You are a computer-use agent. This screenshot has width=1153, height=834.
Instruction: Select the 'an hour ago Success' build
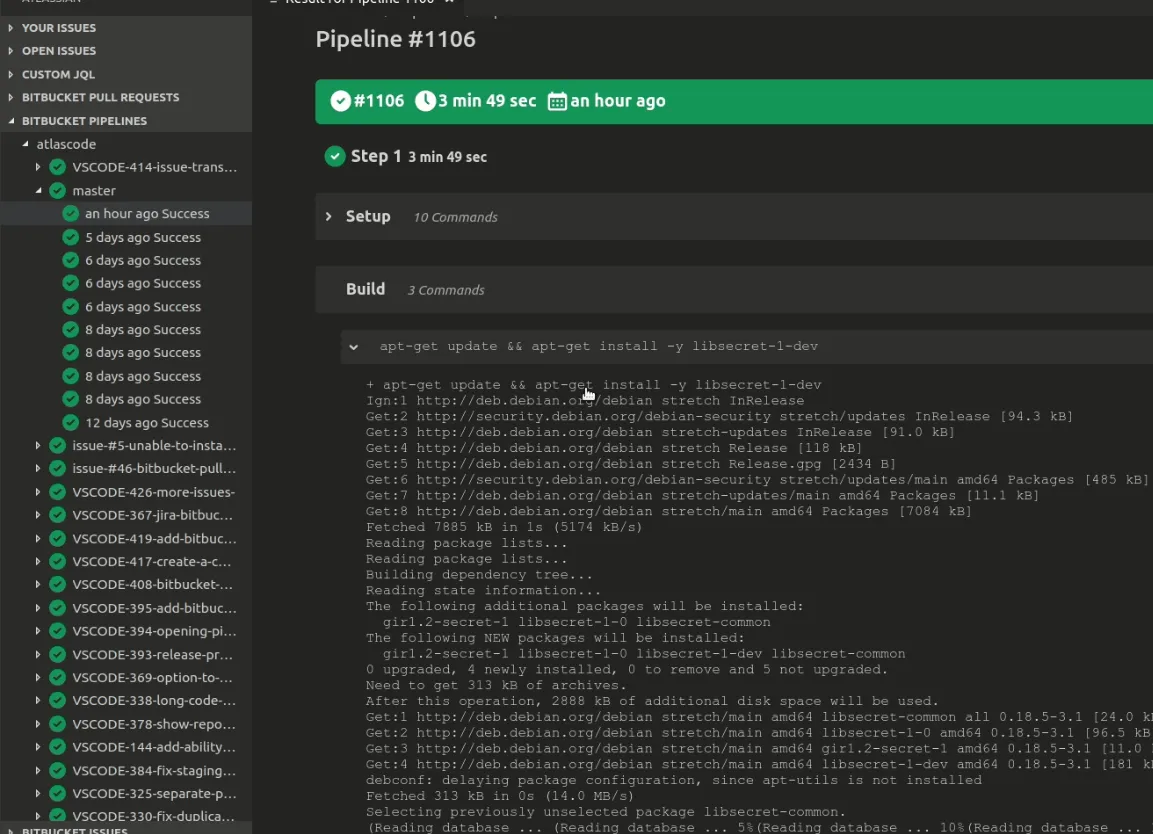pos(146,214)
